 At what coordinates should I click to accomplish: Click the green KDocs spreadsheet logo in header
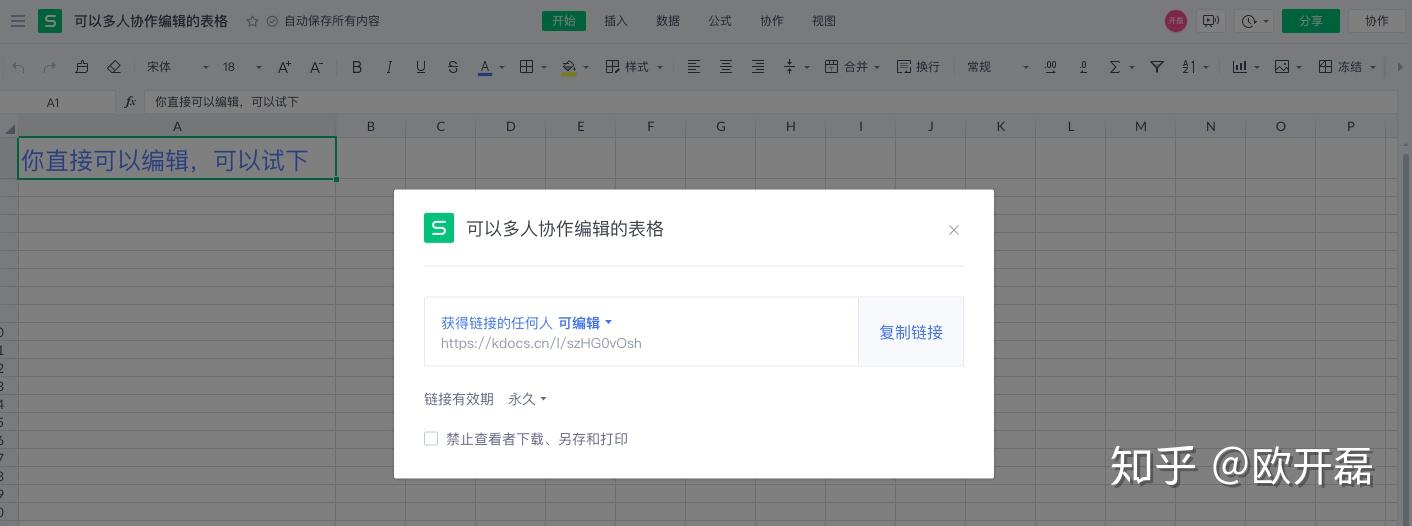point(50,21)
